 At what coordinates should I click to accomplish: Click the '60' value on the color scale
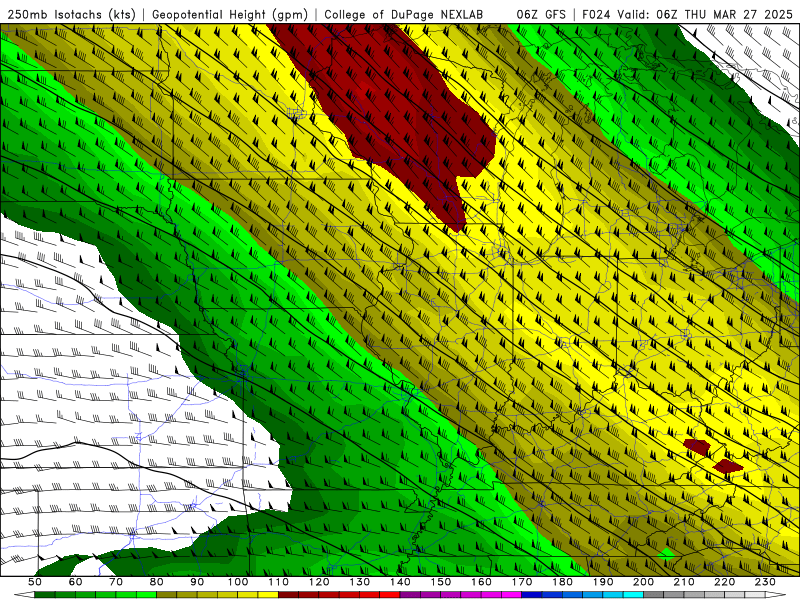click(76, 582)
